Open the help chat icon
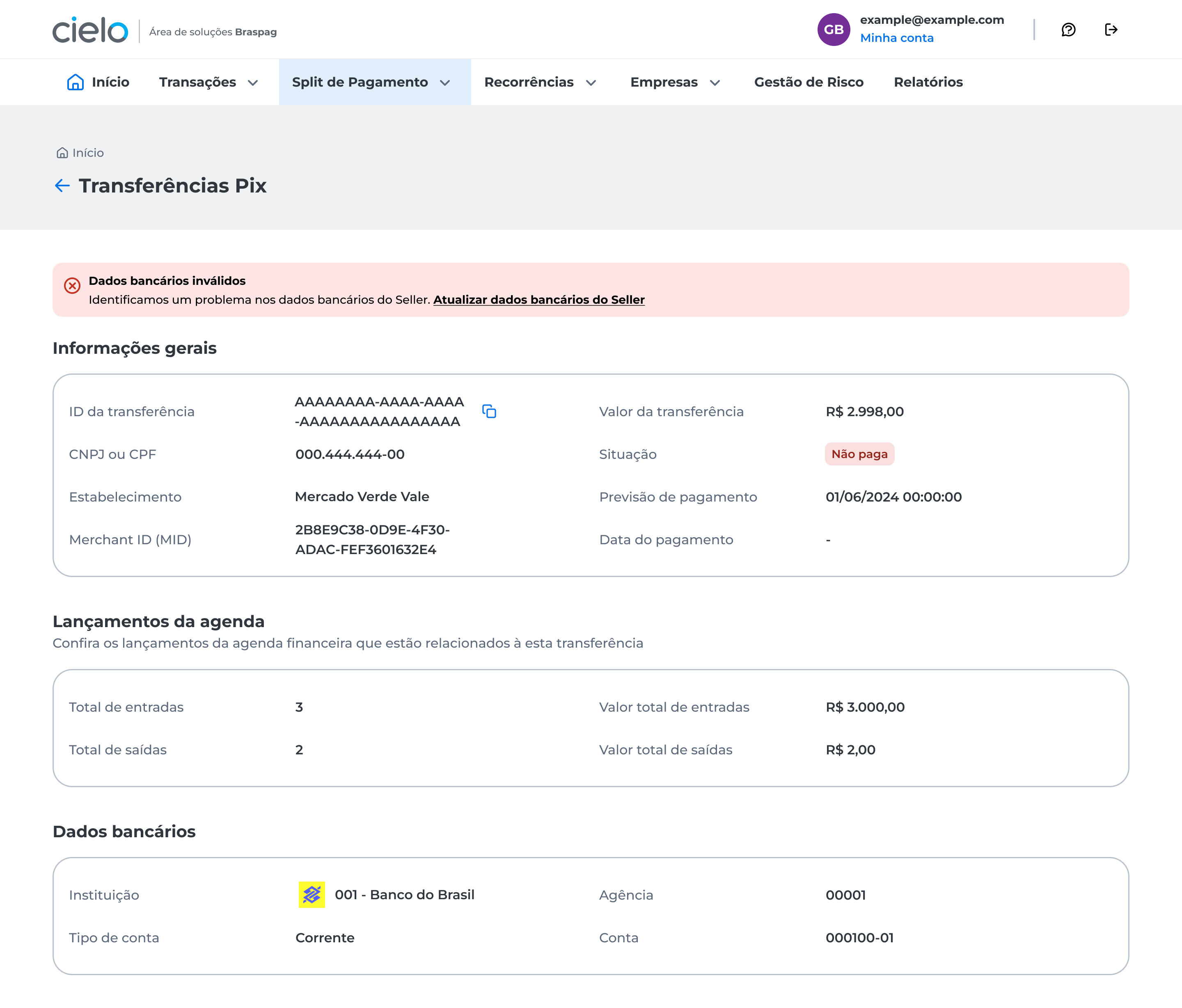This screenshot has width=1182, height=1008. [x=1068, y=30]
